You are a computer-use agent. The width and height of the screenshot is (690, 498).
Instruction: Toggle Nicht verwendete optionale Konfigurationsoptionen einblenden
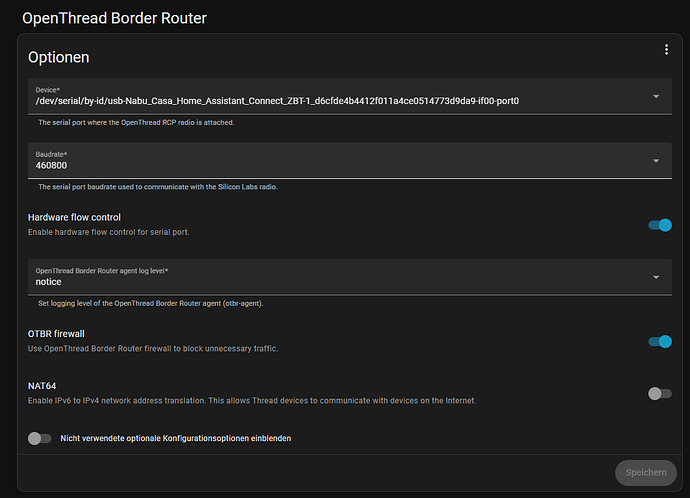pyautogui.click(x=40, y=438)
